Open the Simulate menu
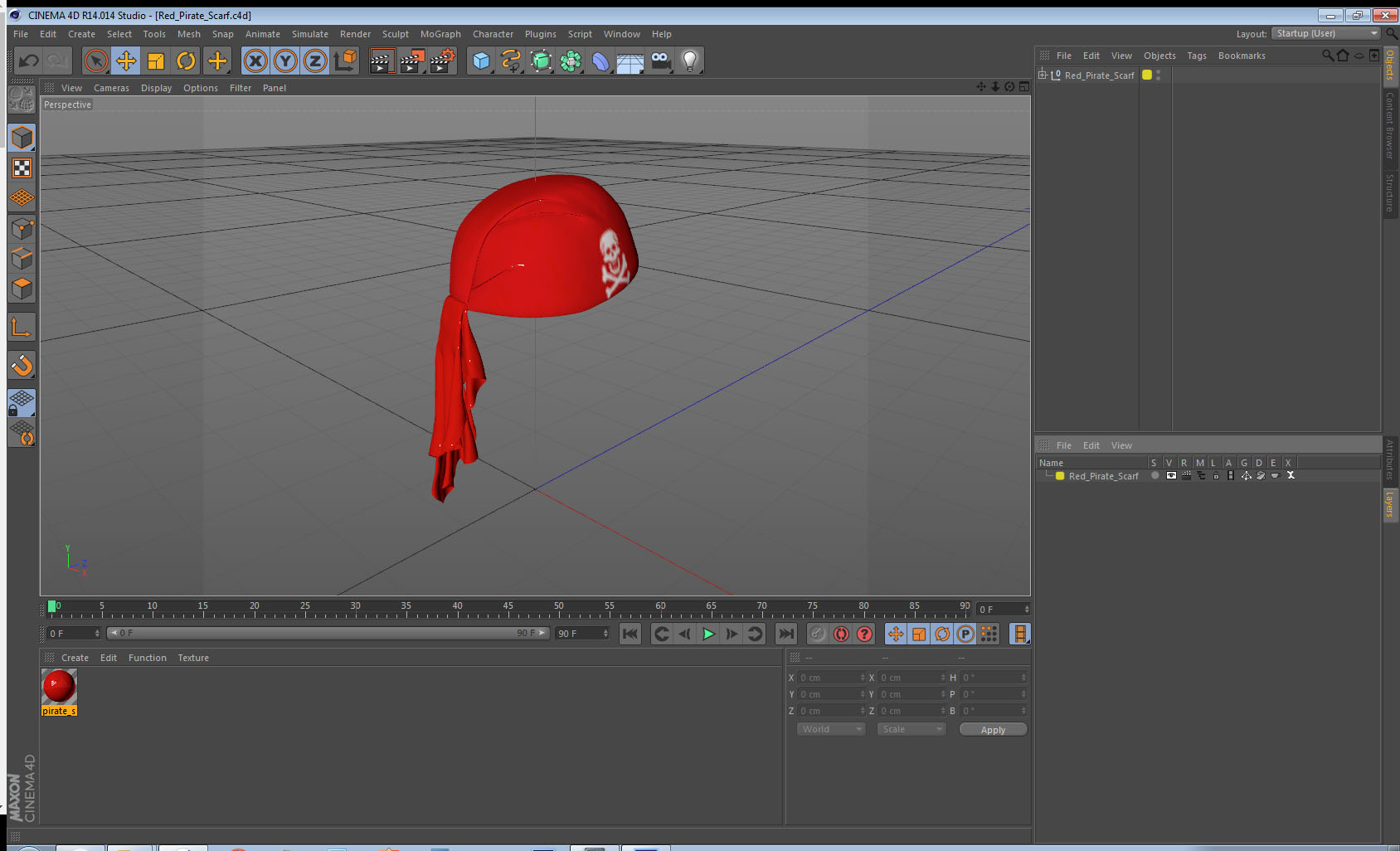Image resolution: width=1400 pixels, height=851 pixels. click(310, 34)
